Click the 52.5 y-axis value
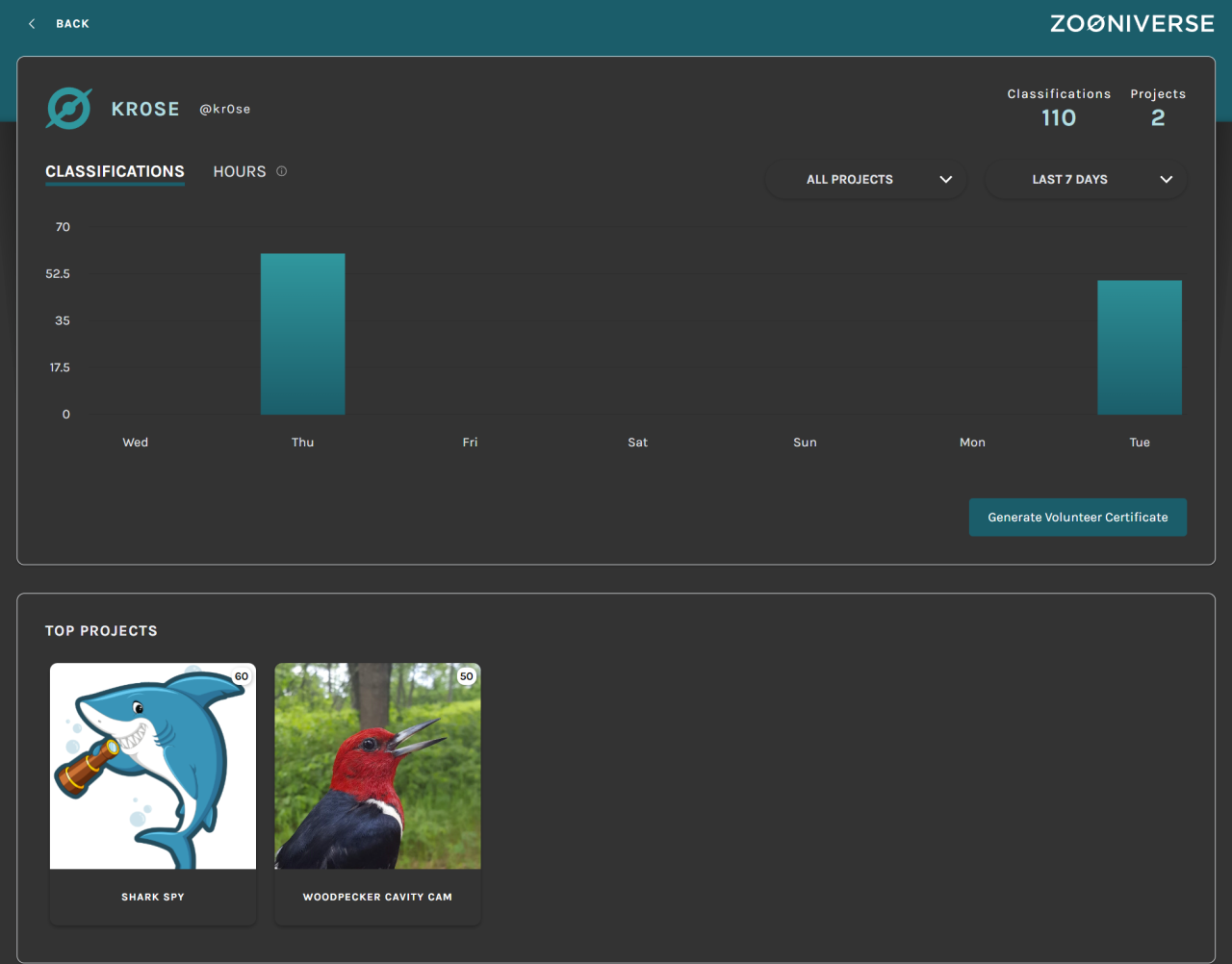The height and width of the screenshot is (964, 1232). (x=58, y=274)
